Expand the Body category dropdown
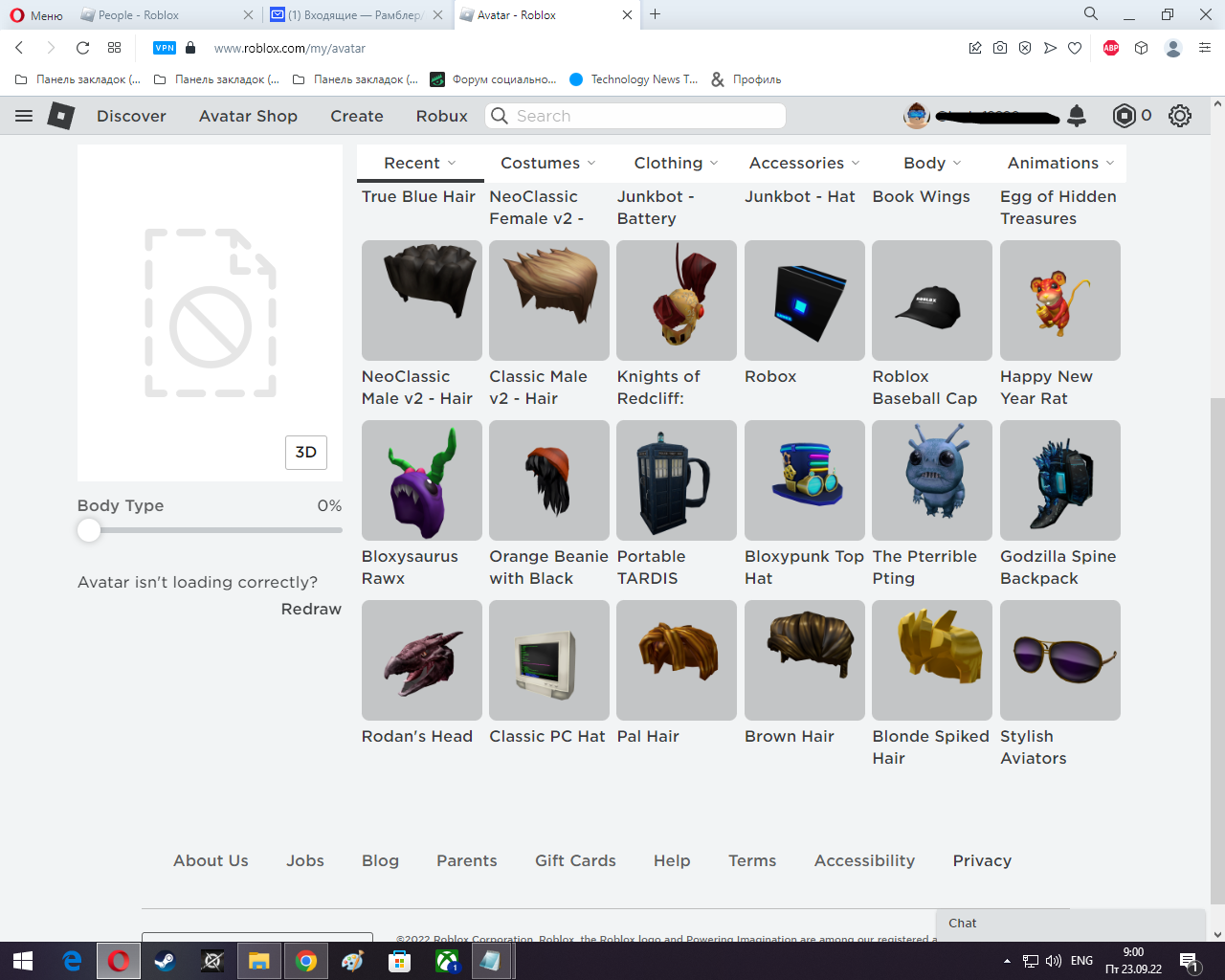1225x980 pixels. (932, 163)
